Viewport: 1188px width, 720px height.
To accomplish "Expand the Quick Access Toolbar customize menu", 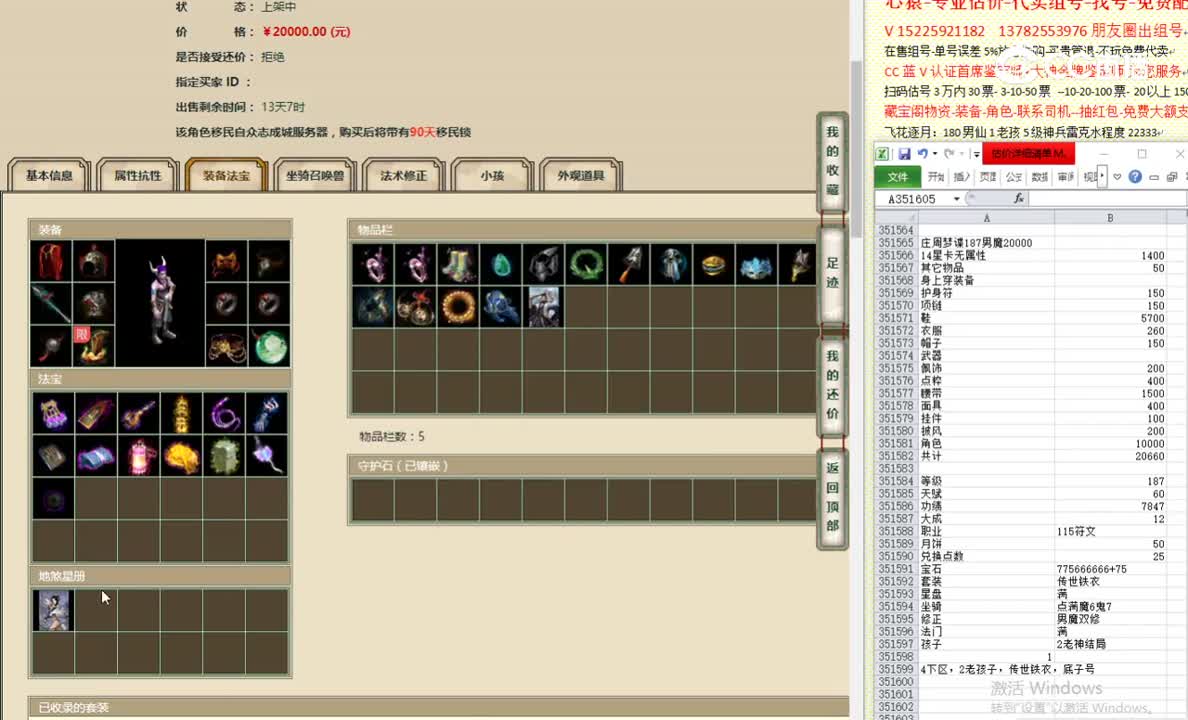I will click(975, 153).
